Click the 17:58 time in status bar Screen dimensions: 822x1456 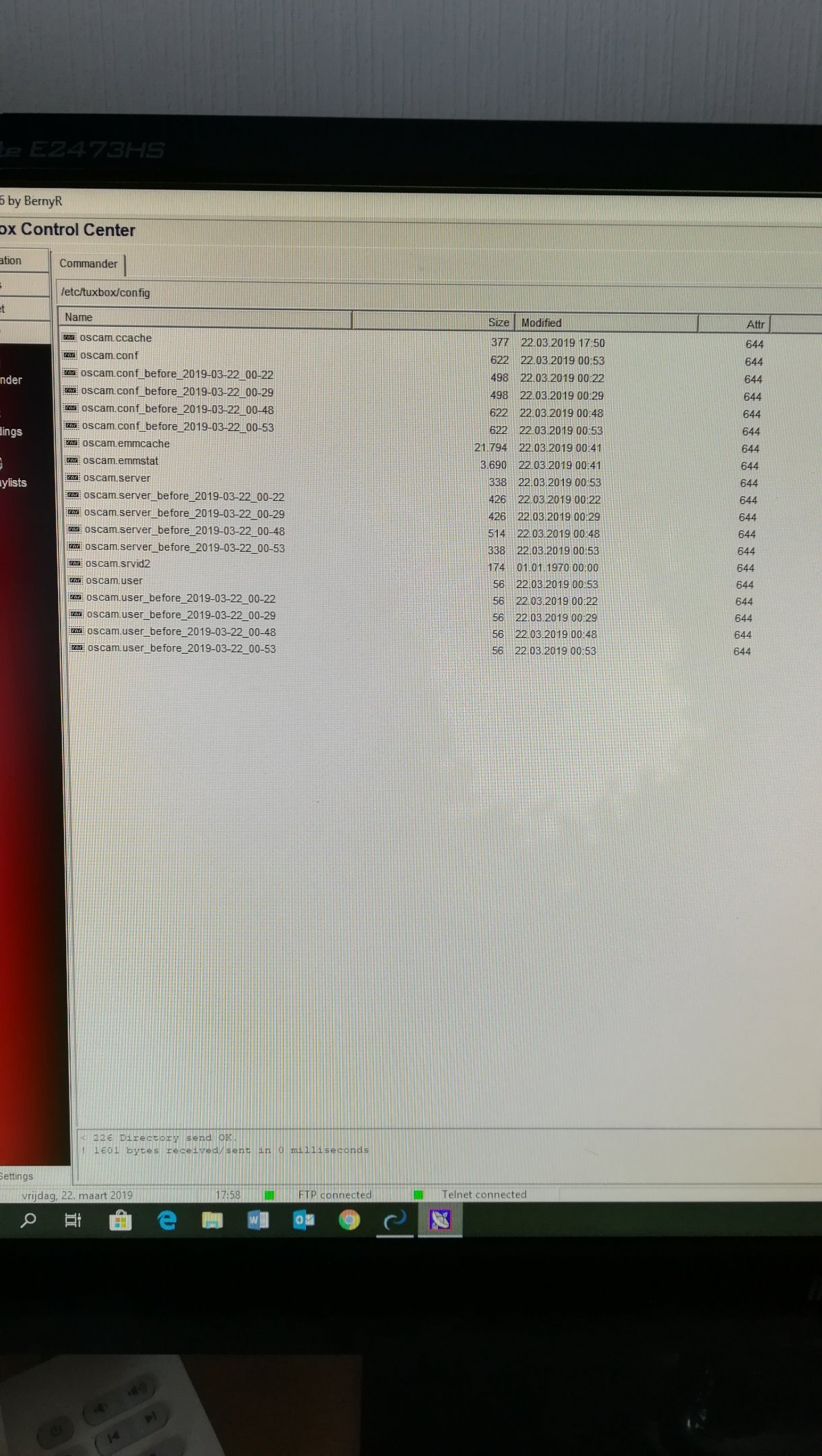click(228, 1195)
